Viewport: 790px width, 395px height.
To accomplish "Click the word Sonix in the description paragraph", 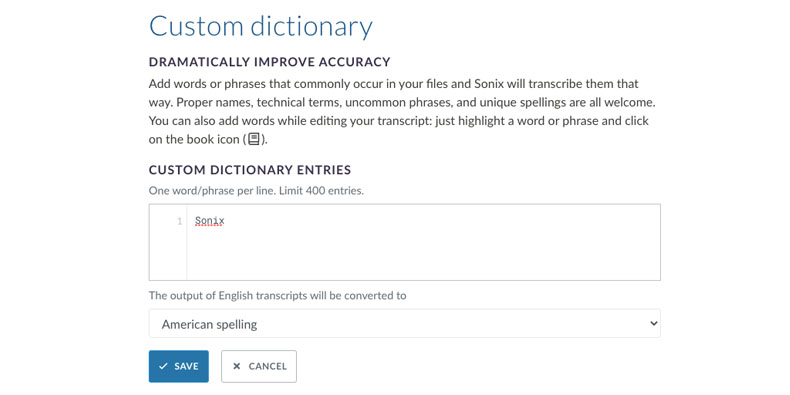I will tap(487, 84).
